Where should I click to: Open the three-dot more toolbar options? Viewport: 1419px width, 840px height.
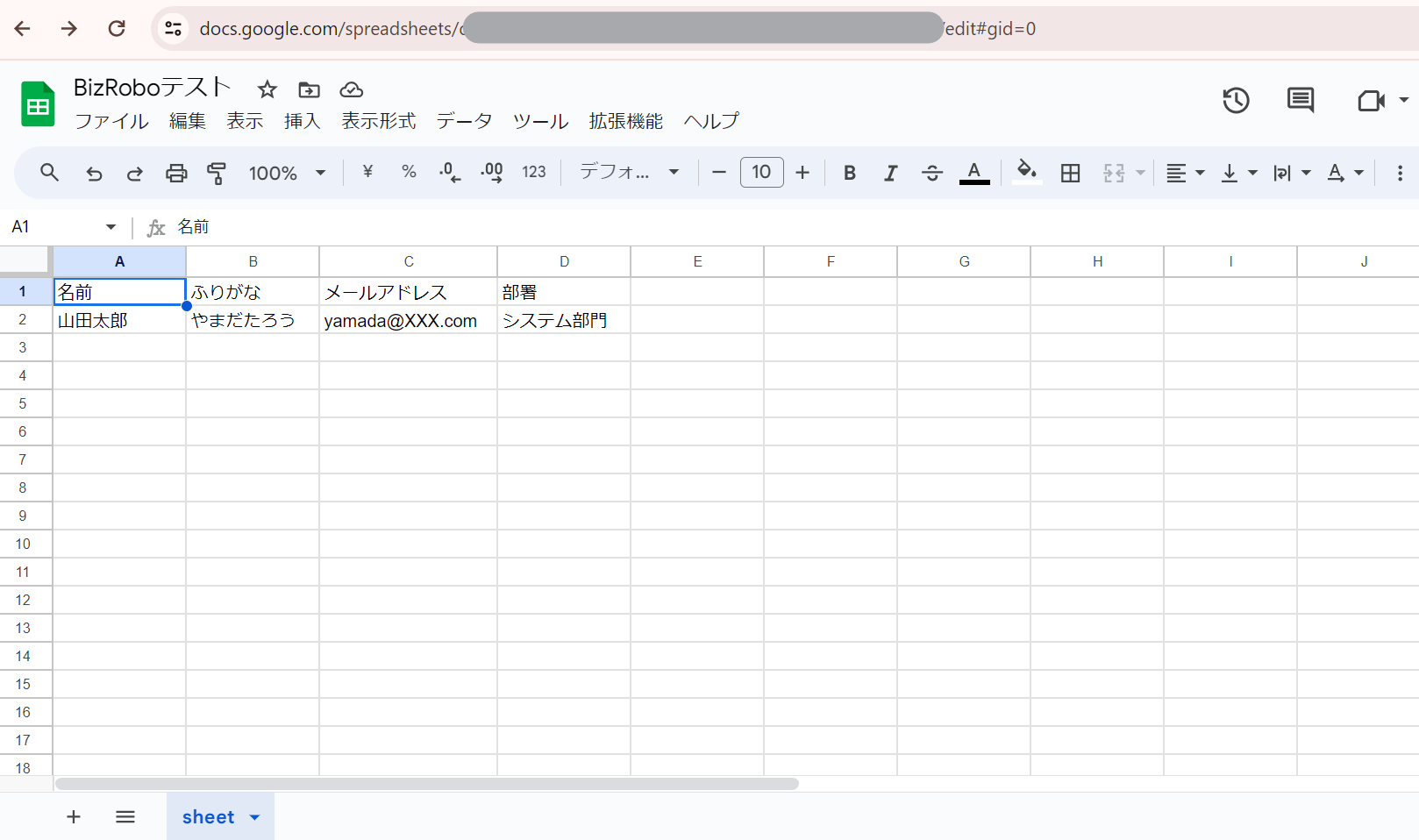pos(1400,174)
